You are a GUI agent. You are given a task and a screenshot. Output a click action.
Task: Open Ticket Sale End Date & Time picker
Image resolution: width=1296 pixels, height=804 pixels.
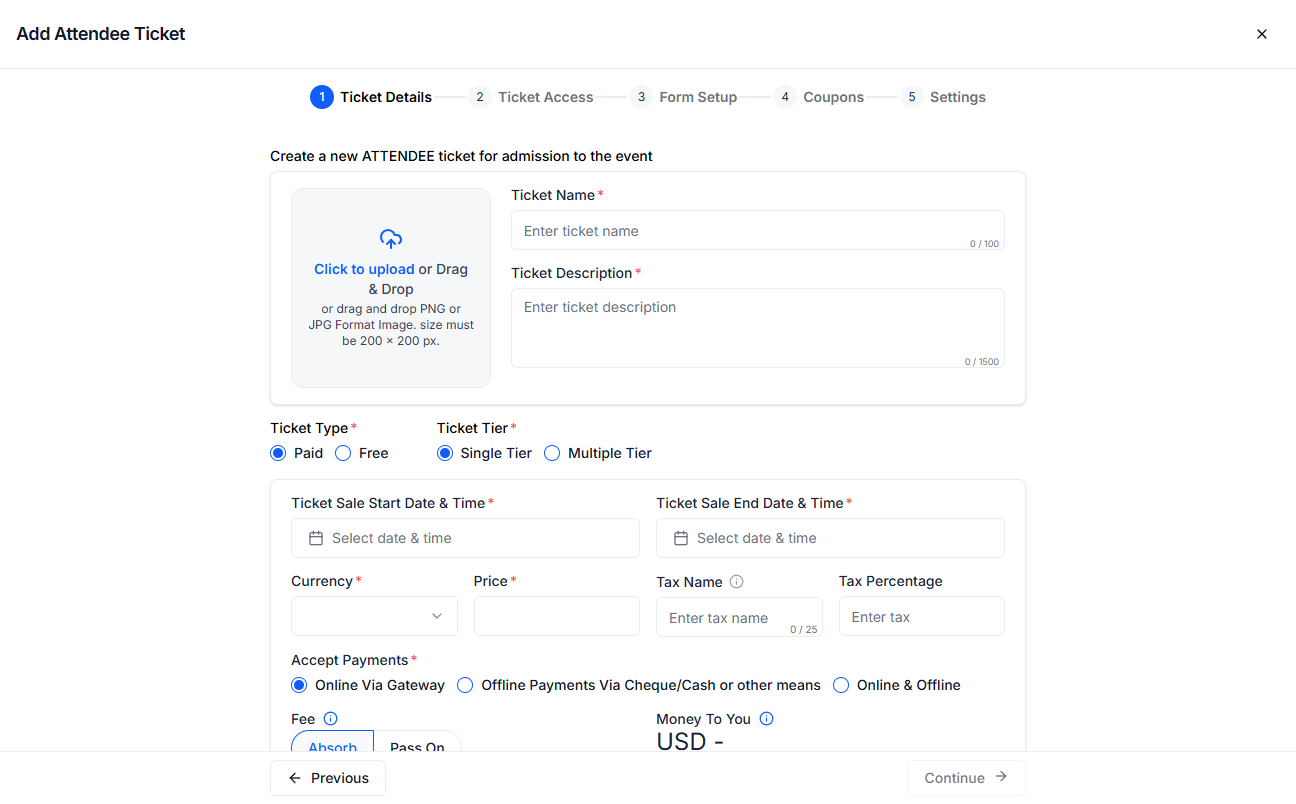coord(830,538)
